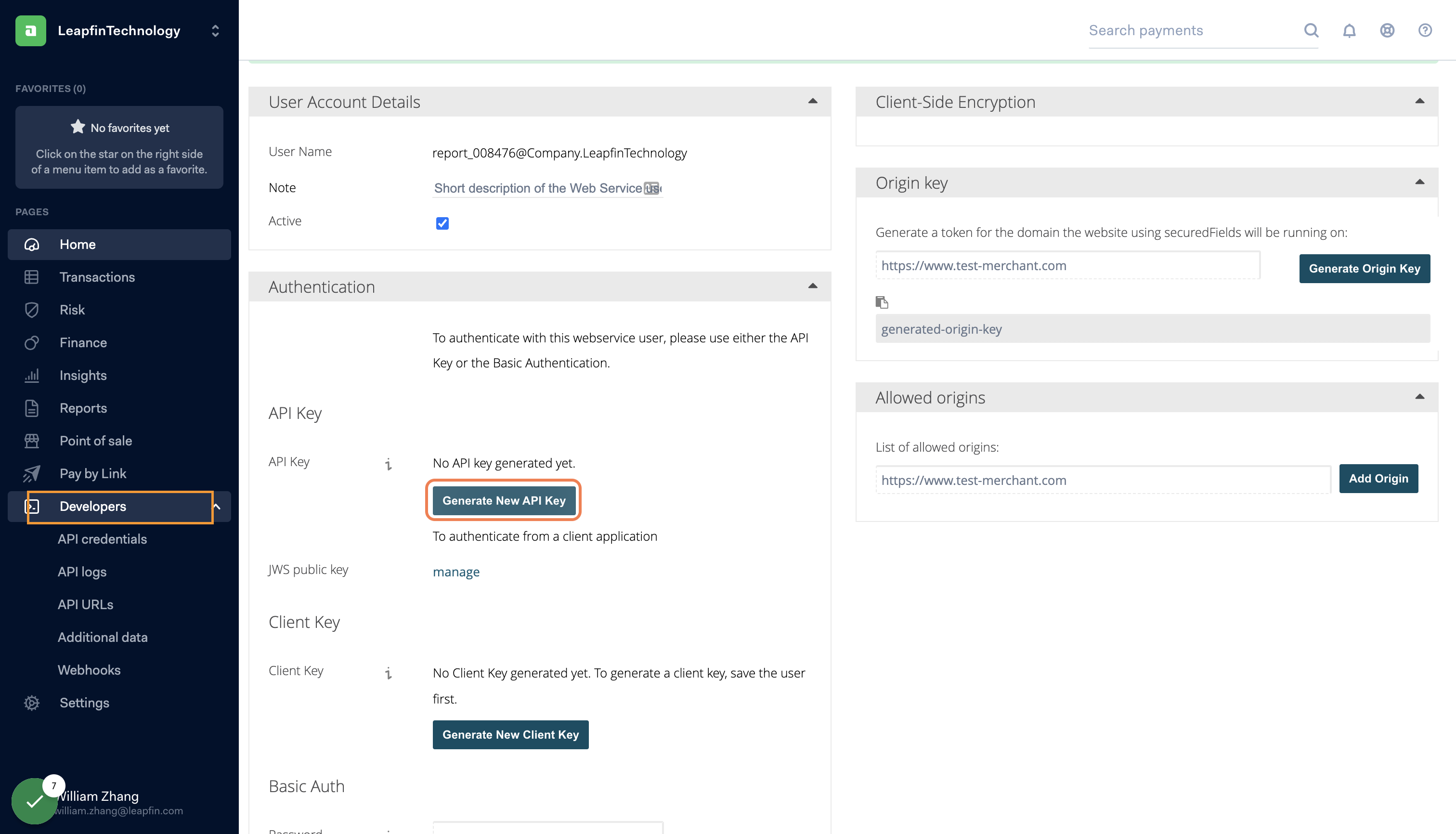Click Generate New API Key button
Image resolution: width=1456 pixels, height=834 pixels.
(504, 500)
